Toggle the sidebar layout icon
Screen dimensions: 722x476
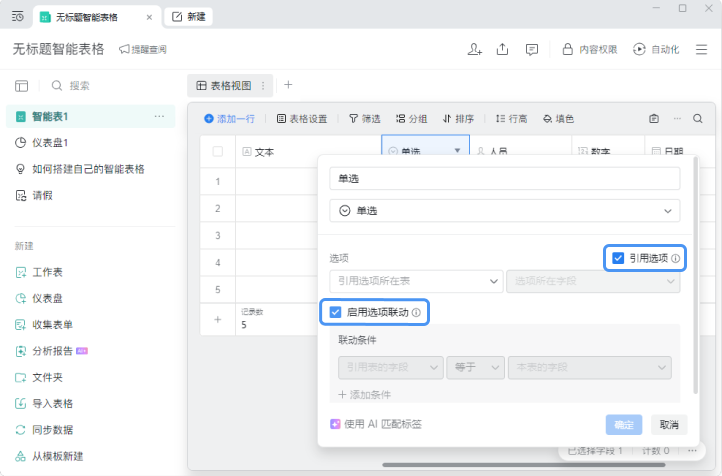[x=22, y=86]
